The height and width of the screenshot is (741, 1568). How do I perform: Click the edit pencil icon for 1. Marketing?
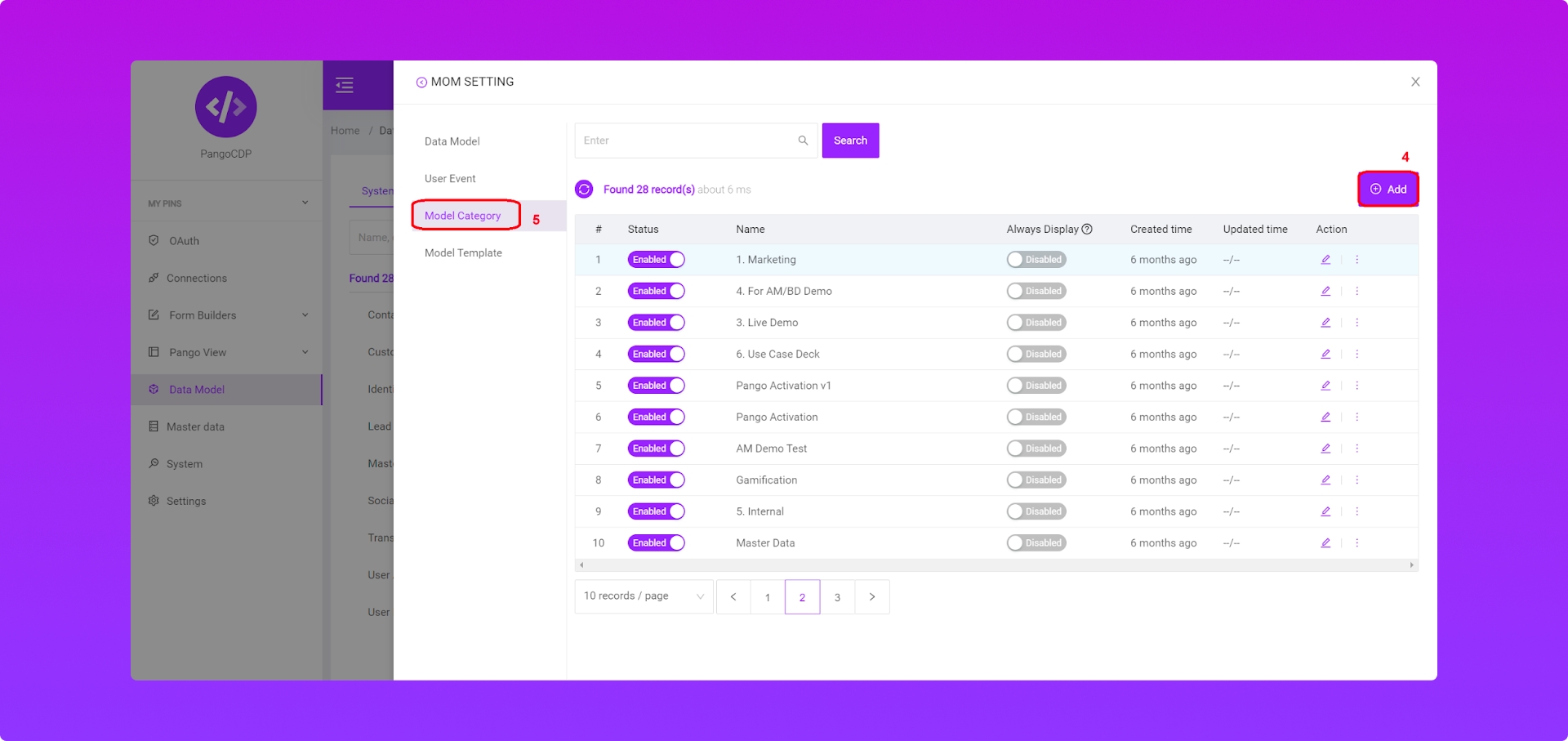1325,260
